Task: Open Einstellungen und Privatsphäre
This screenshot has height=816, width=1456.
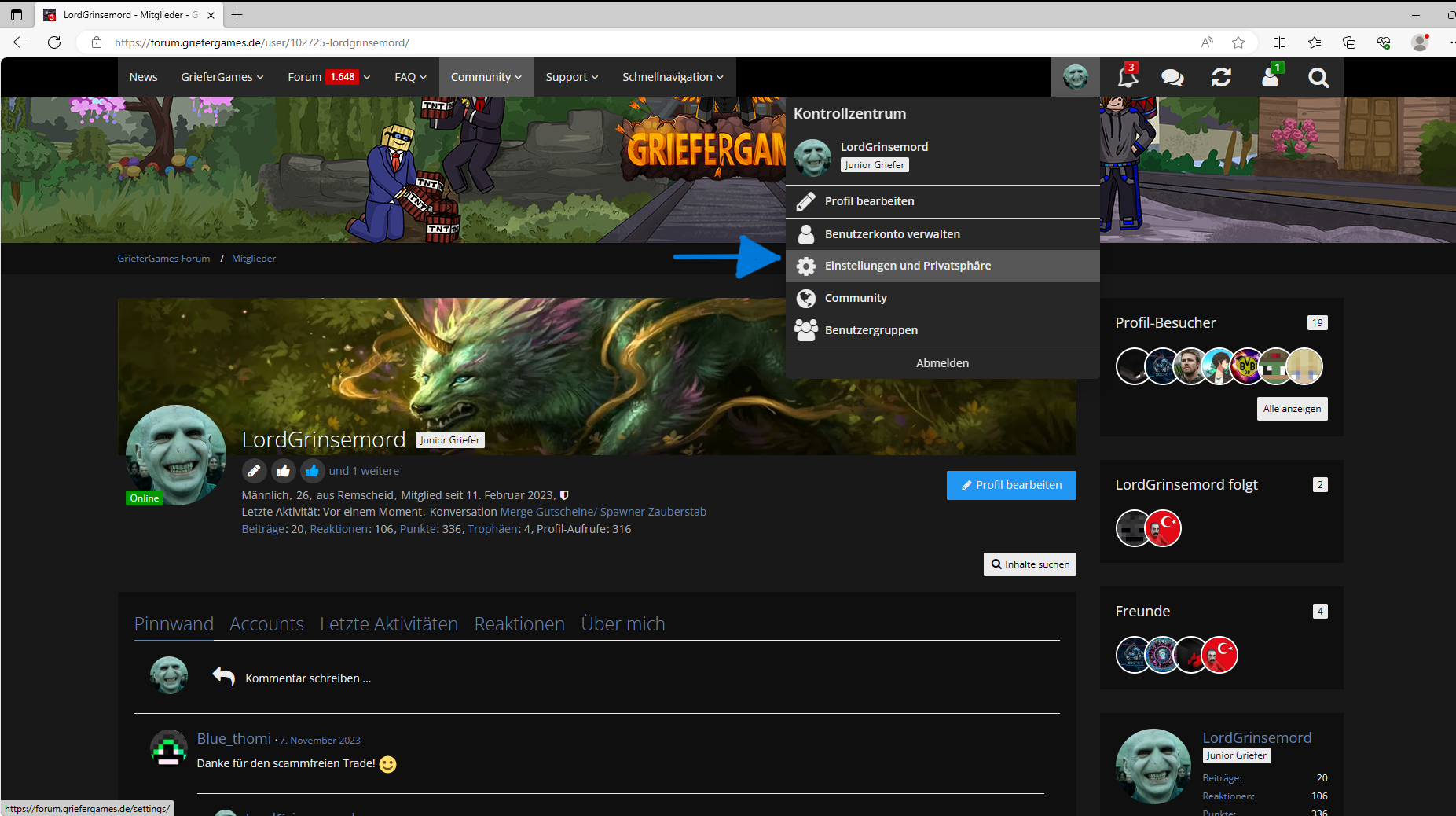Action: (x=943, y=266)
